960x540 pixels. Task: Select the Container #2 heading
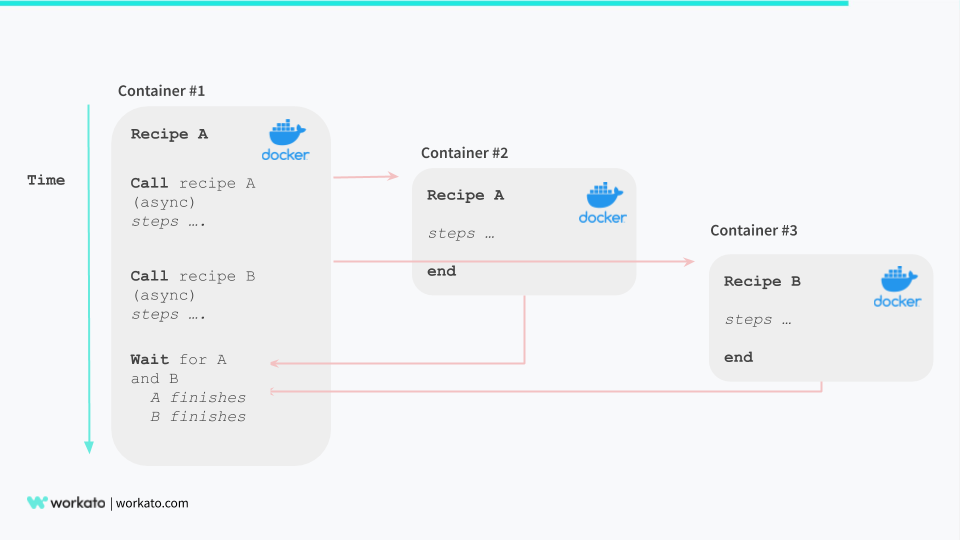click(464, 153)
